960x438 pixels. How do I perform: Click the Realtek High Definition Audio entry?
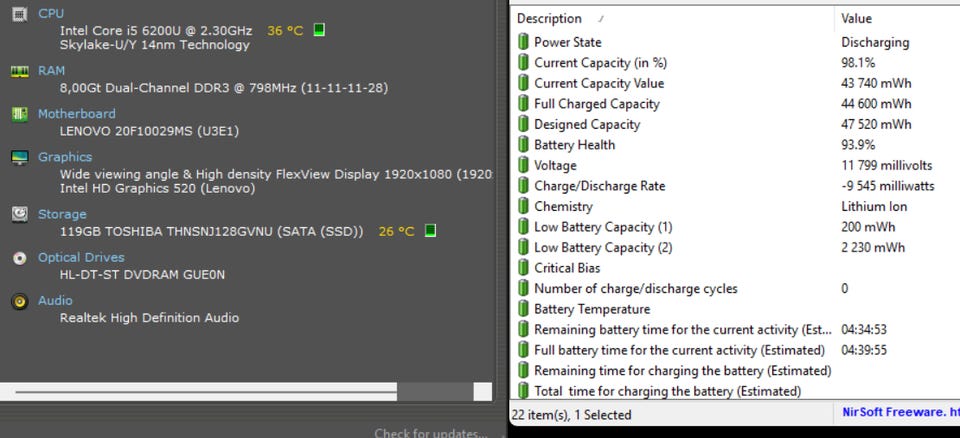pos(149,318)
